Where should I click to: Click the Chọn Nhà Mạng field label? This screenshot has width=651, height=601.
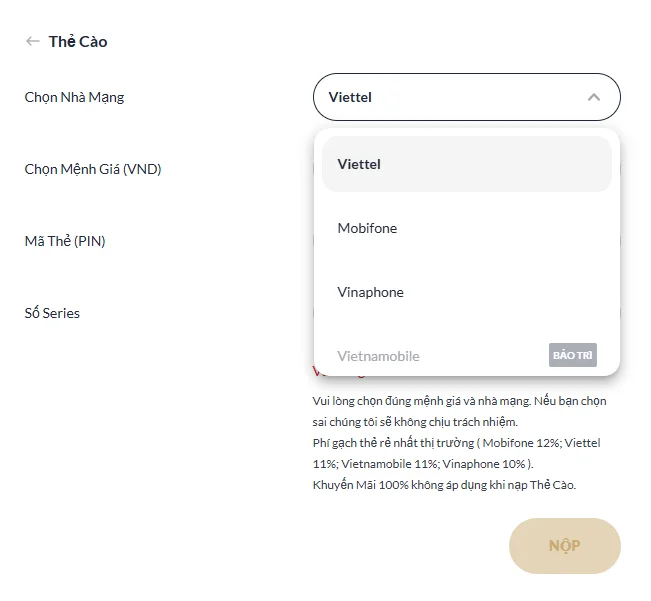point(74,97)
